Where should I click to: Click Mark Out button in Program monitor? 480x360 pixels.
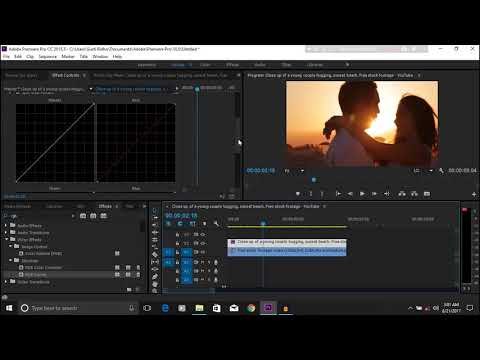(x=322, y=194)
